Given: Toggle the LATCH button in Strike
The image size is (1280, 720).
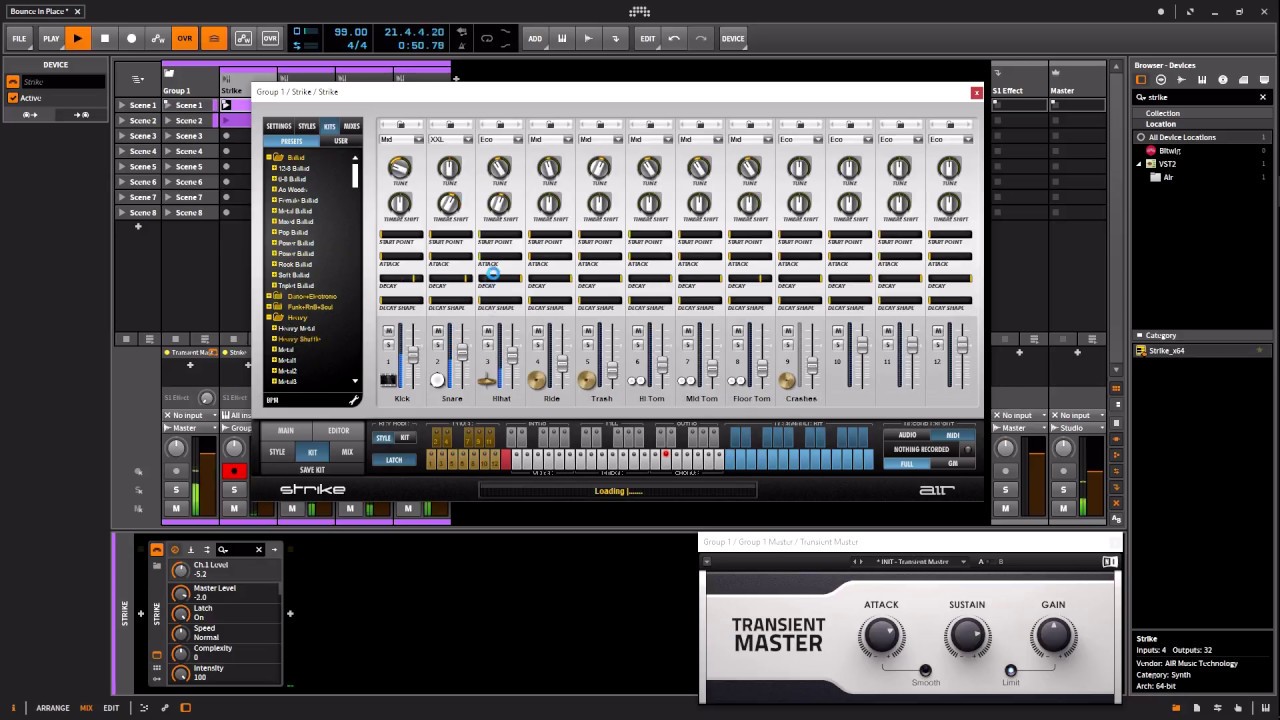Looking at the screenshot, I should coord(394,460).
